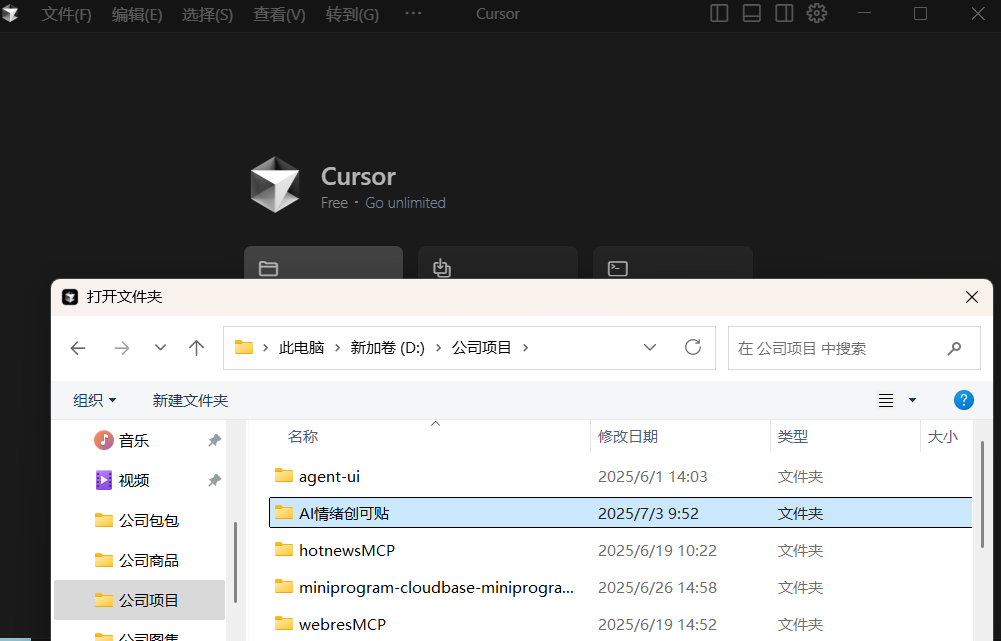The width and height of the screenshot is (1001, 641).
Task: Expand chevron after 新加卷 (D:) in path
Action: point(439,348)
